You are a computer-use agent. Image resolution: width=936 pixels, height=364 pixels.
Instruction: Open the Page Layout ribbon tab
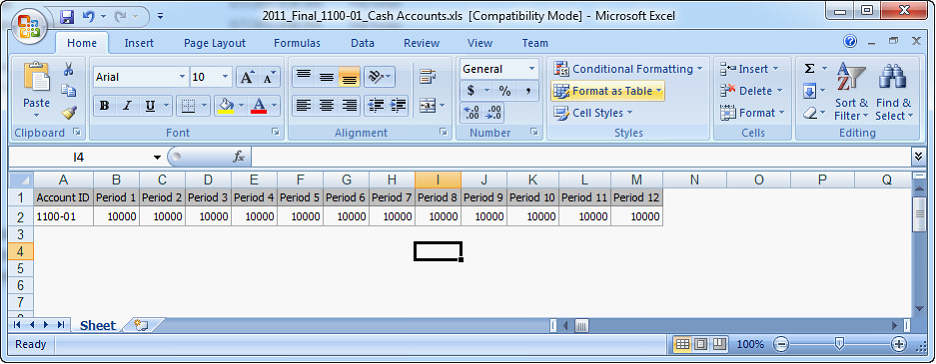[x=214, y=43]
